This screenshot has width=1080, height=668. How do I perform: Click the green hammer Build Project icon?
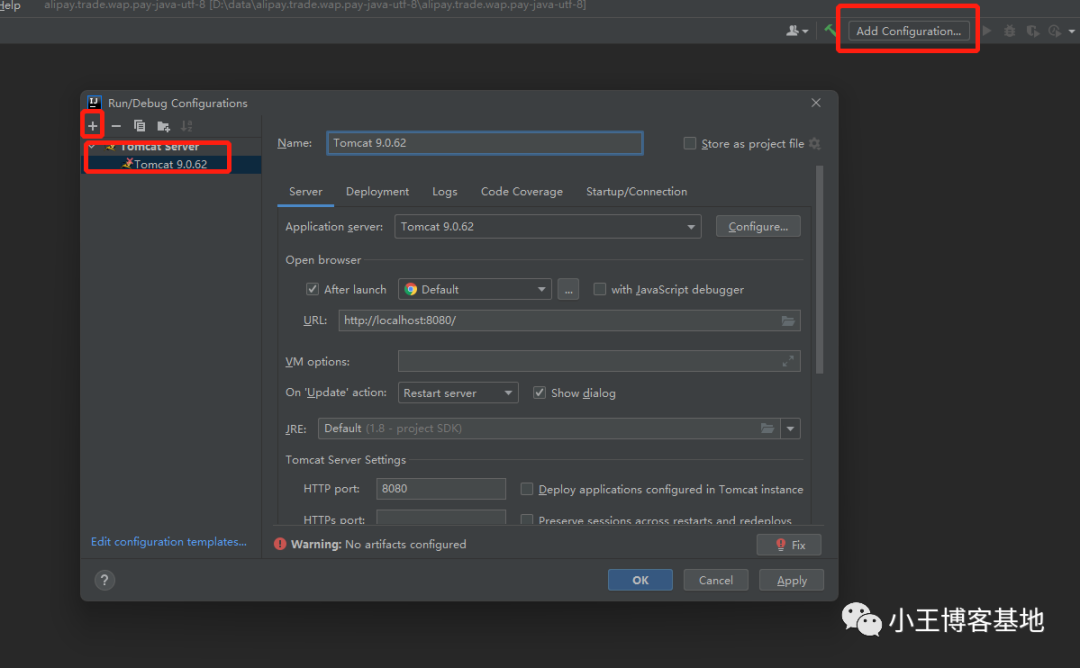[830, 31]
